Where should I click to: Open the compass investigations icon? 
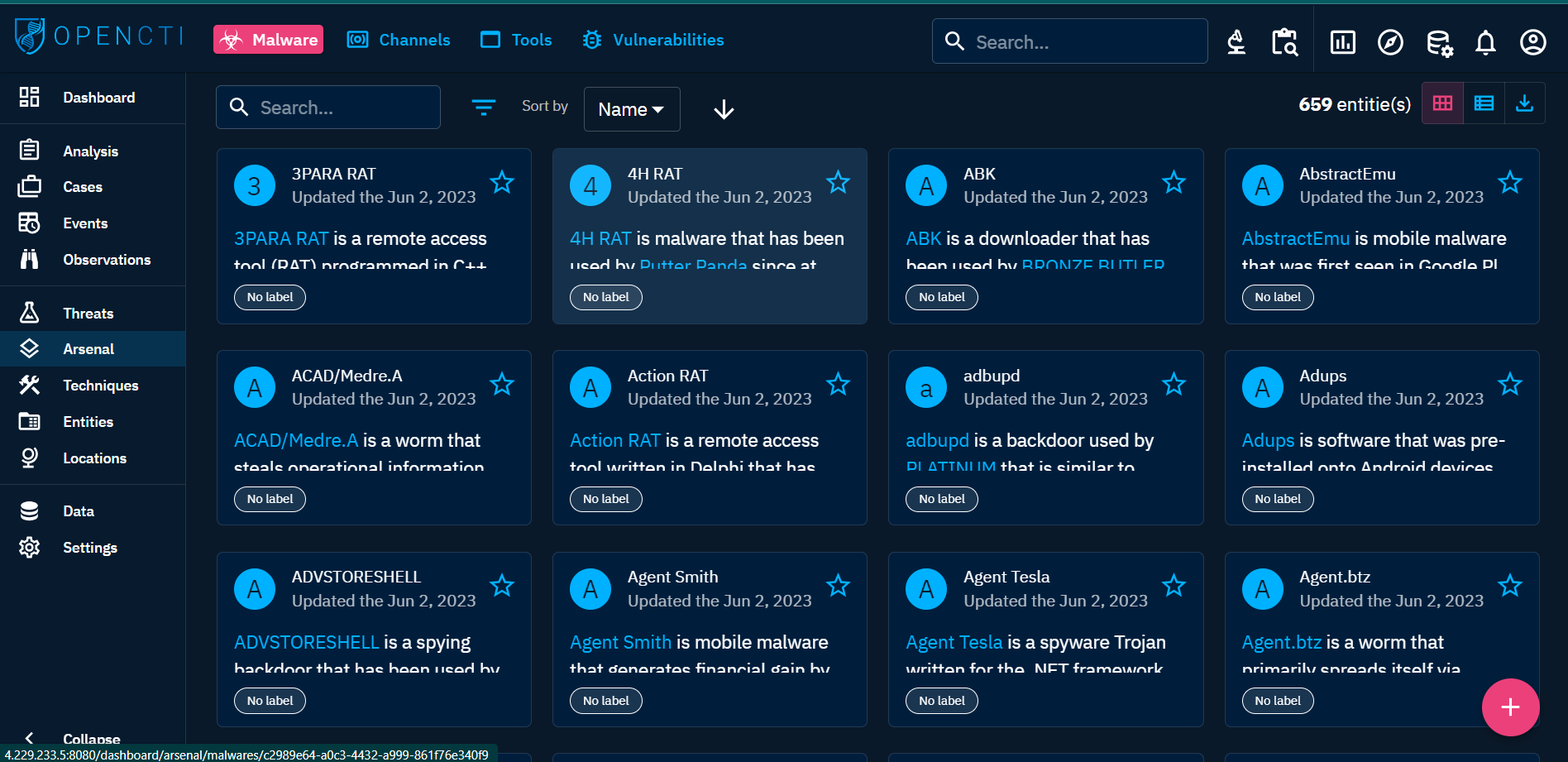coord(1390,41)
